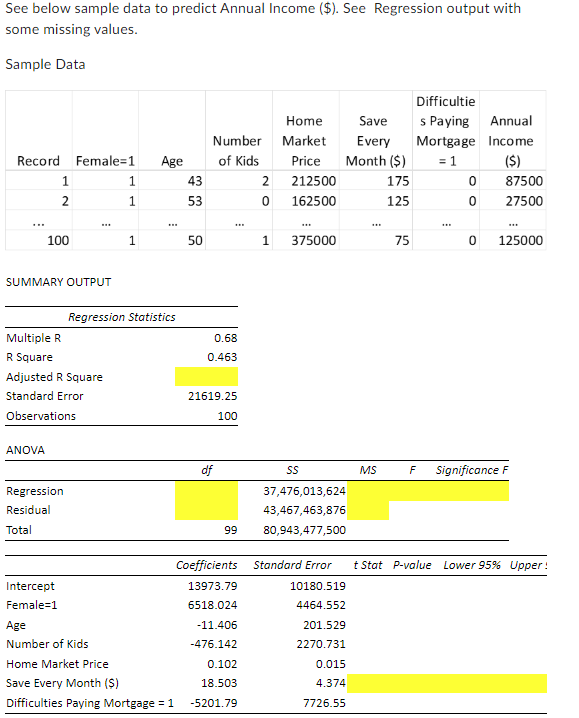
Task: Click the yellow Save Every Month t Stat cell
Action: pos(368,683)
